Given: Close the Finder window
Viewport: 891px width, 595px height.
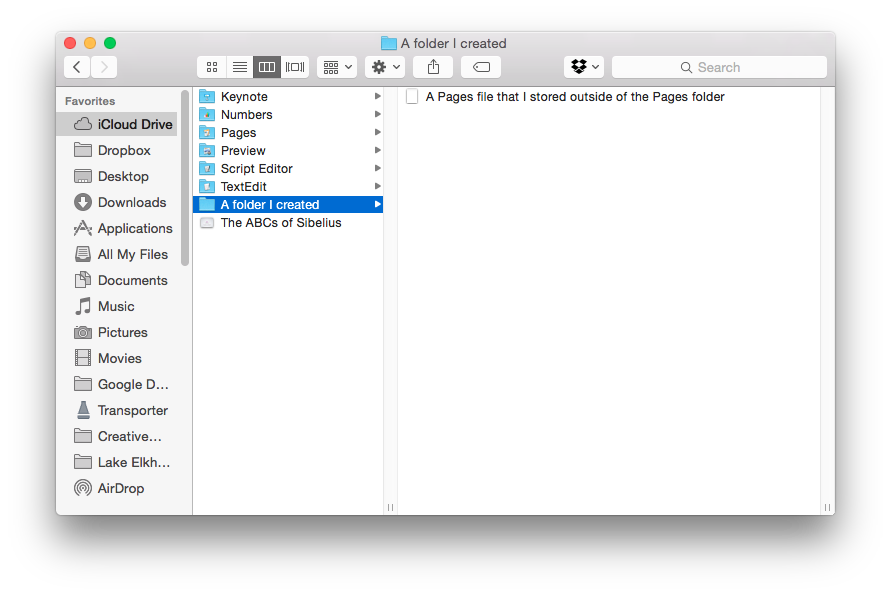Looking at the screenshot, I should [x=70, y=43].
